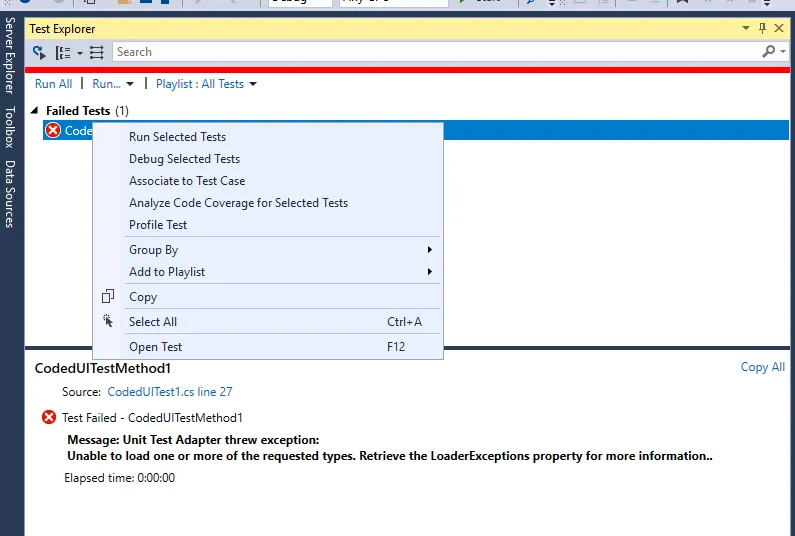Expand the Group By submenu
Image resolution: width=795 pixels, height=536 pixels.
tap(268, 249)
